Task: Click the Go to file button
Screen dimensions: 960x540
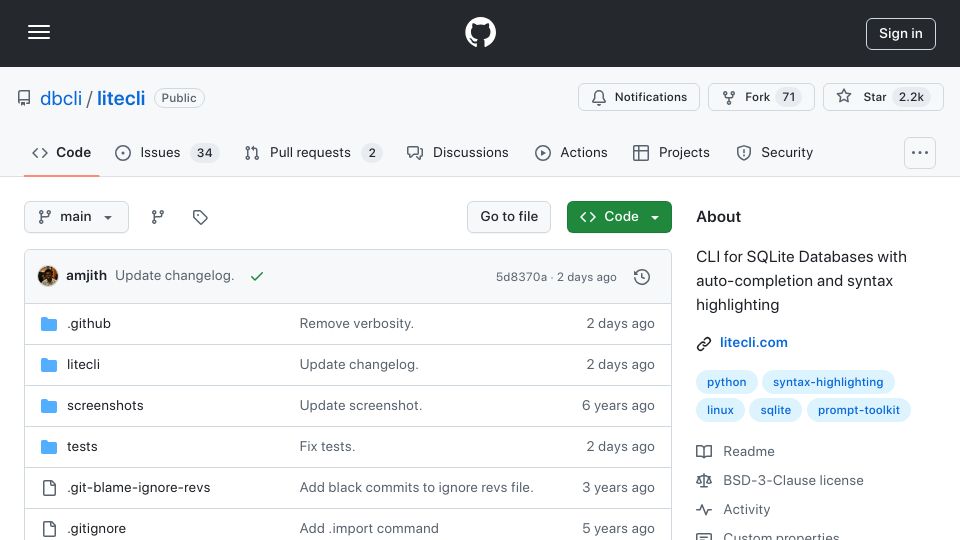Action: pos(509,217)
